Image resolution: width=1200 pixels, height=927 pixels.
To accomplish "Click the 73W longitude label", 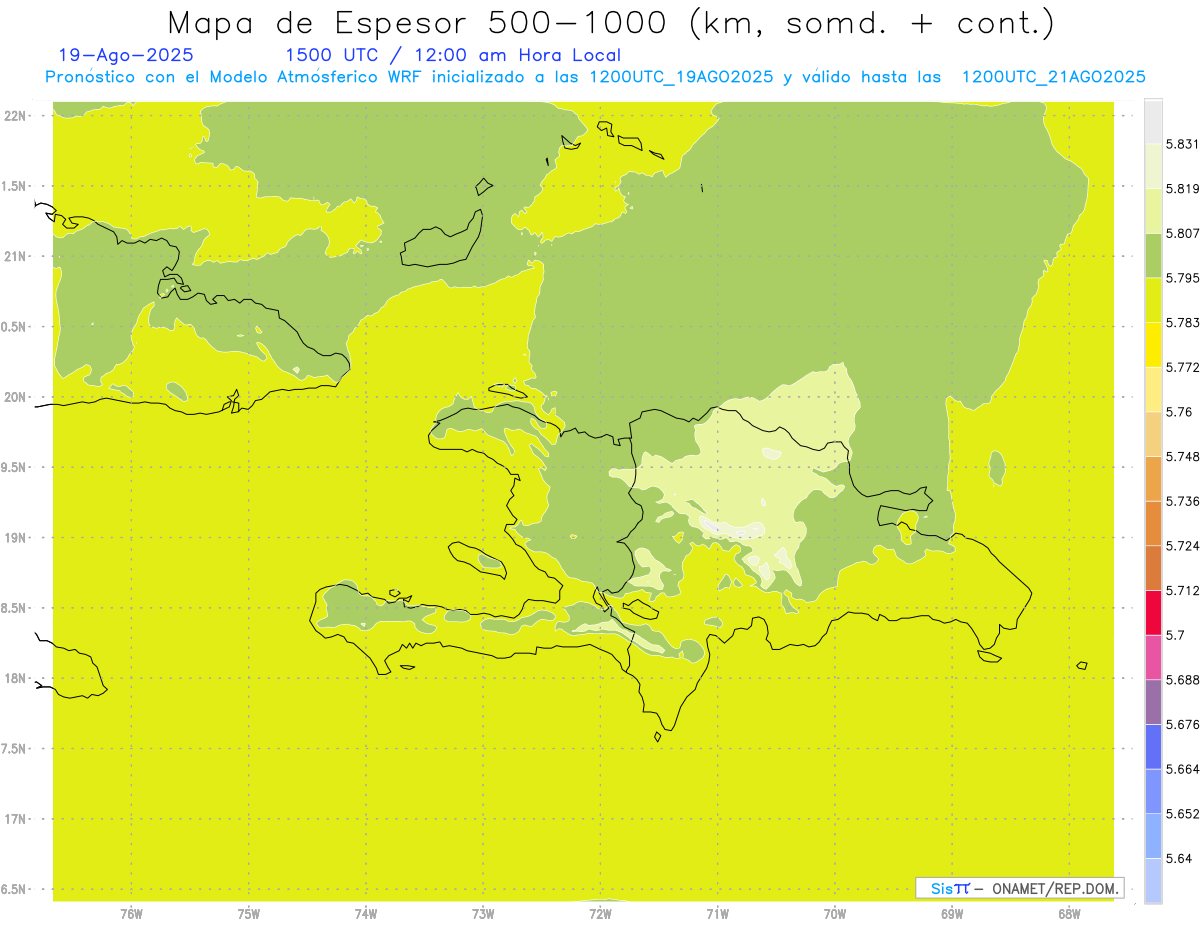I will tap(483, 913).
